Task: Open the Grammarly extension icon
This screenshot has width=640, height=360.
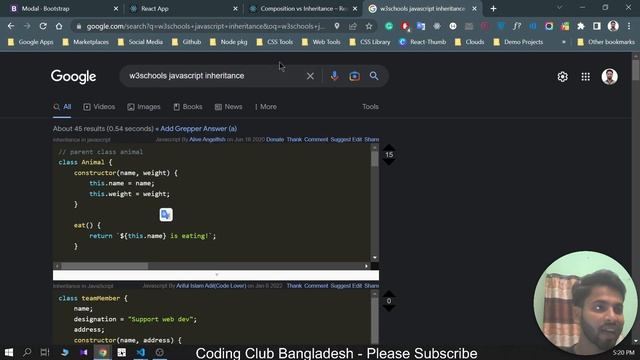Action: coord(389,26)
